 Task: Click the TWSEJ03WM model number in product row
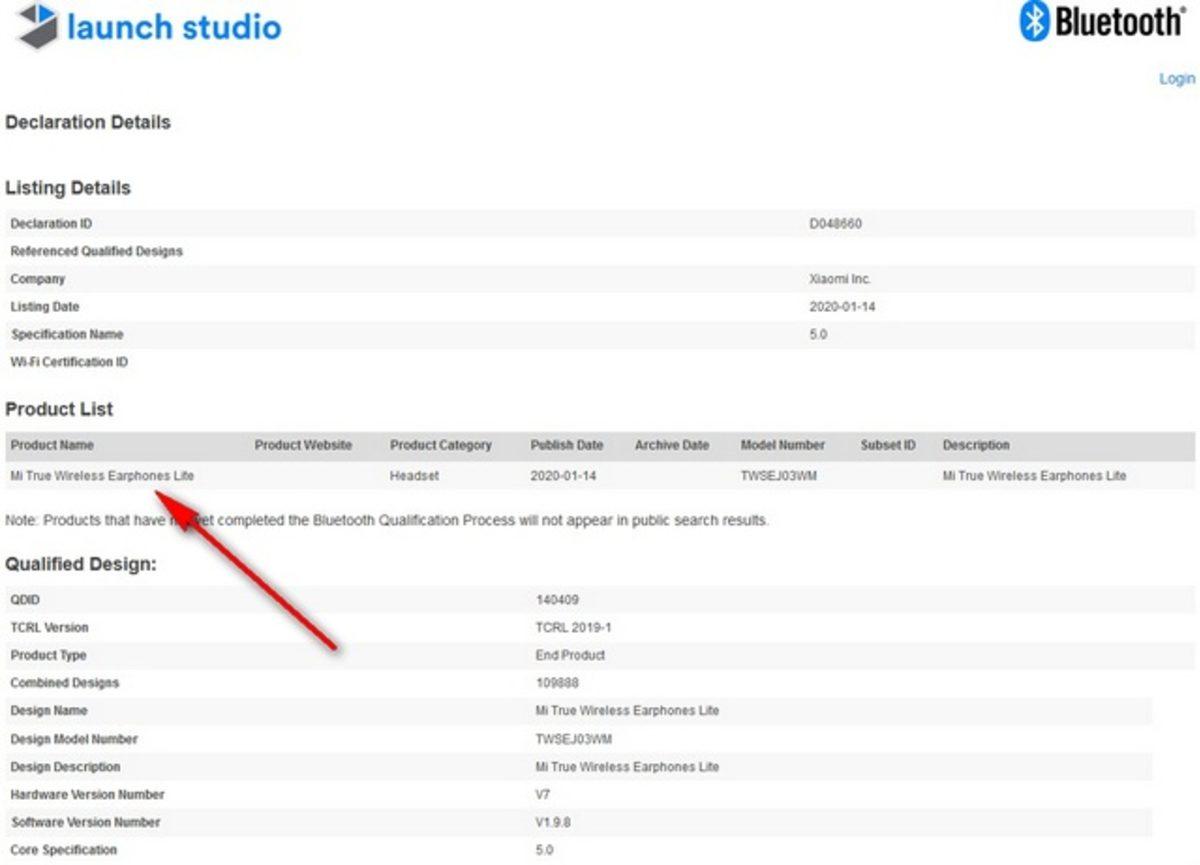pyautogui.click(x=778, y=476)
